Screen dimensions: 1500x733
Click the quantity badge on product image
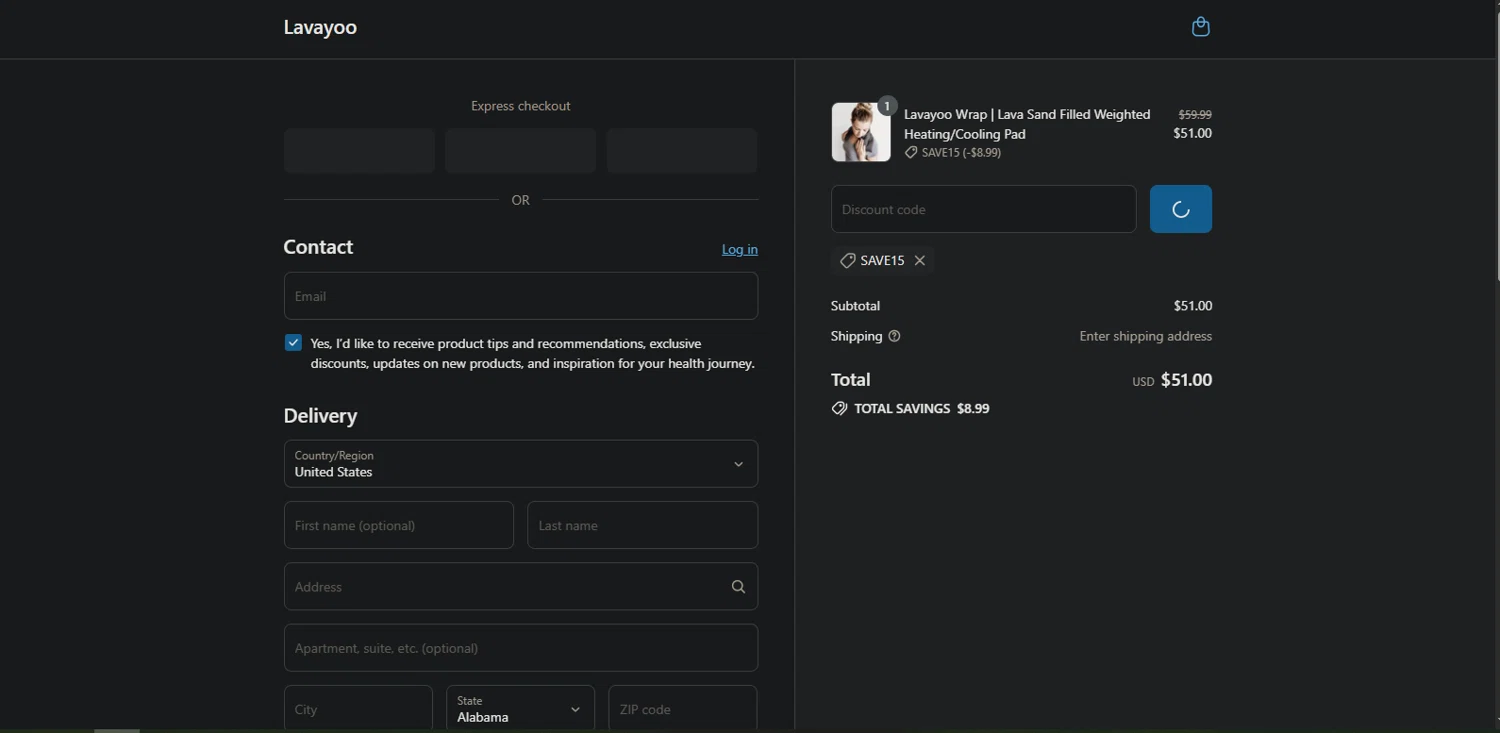coord(887,106)
